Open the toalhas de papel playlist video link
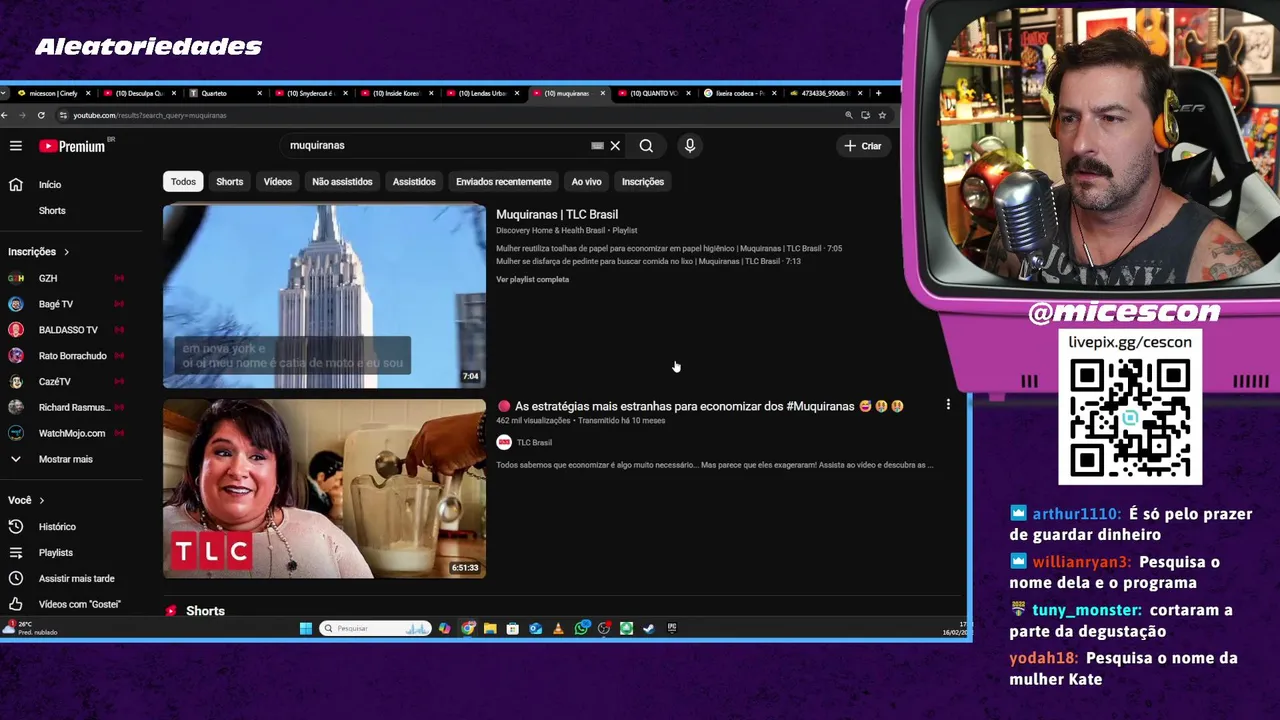1280x720 pixels. tap(669, 249)
